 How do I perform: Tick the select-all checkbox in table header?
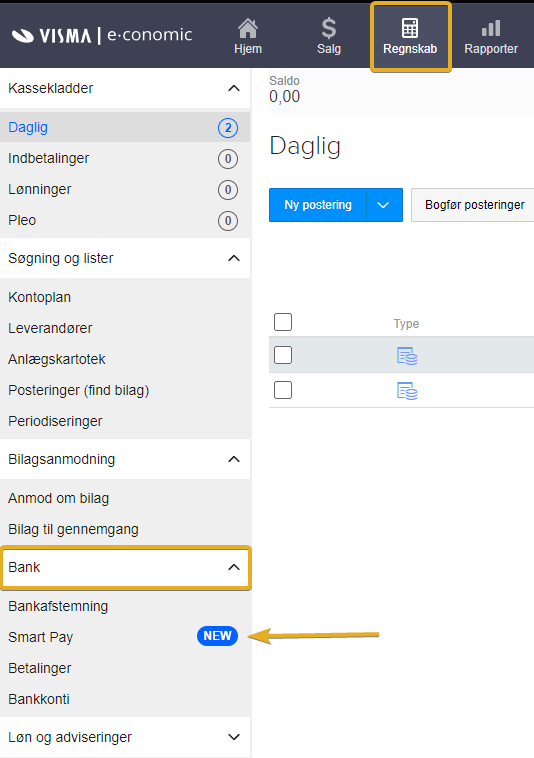coord(283,322)
